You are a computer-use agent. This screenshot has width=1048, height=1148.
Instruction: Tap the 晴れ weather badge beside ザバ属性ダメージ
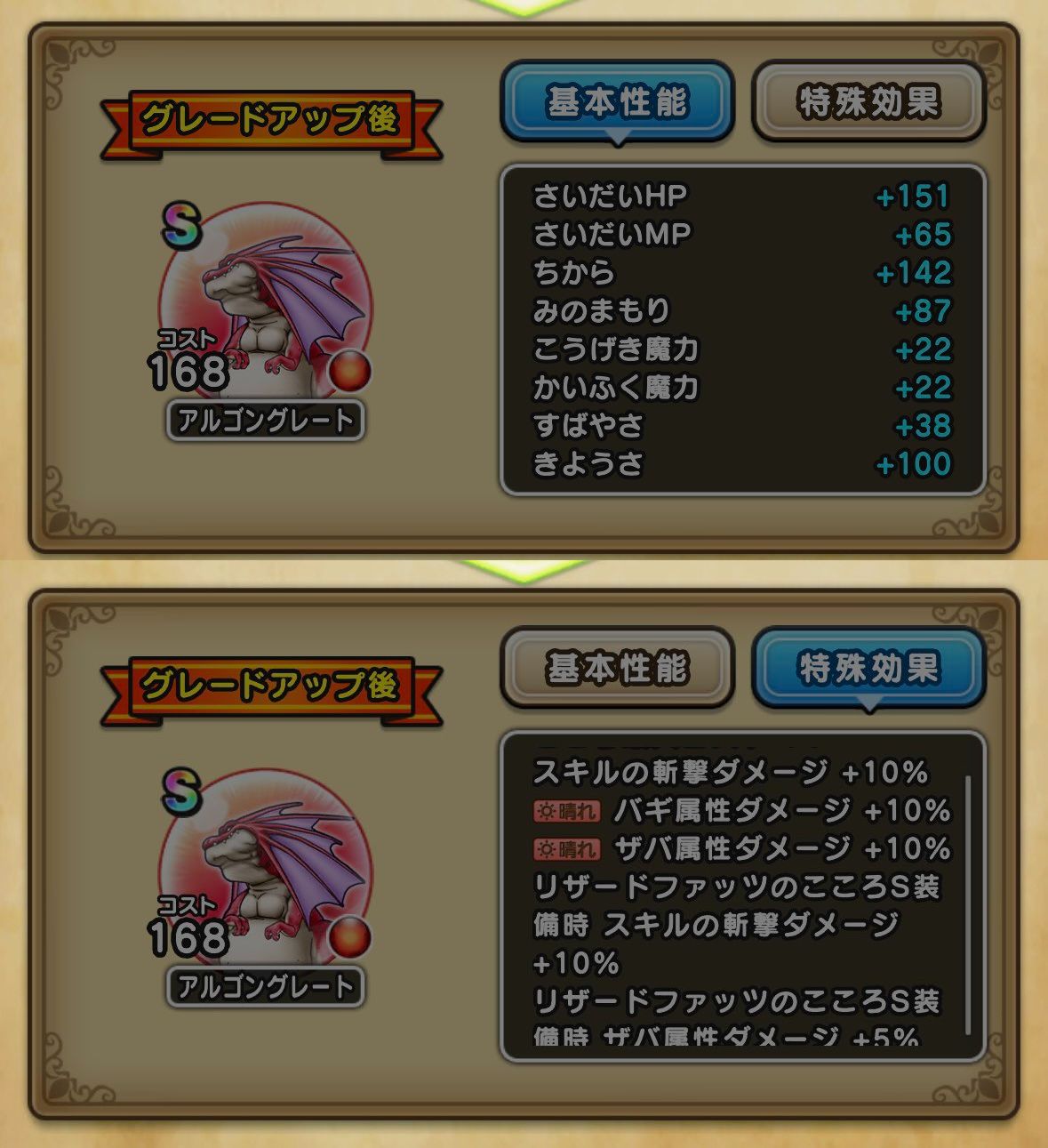pos(567,849)
